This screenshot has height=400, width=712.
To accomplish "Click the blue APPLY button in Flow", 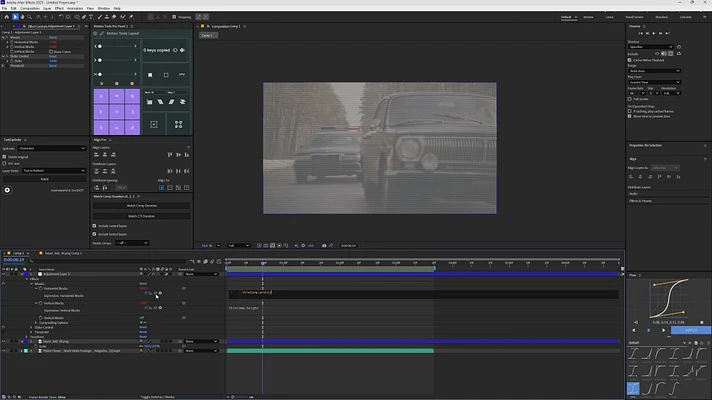I will [x=691, y=330].
